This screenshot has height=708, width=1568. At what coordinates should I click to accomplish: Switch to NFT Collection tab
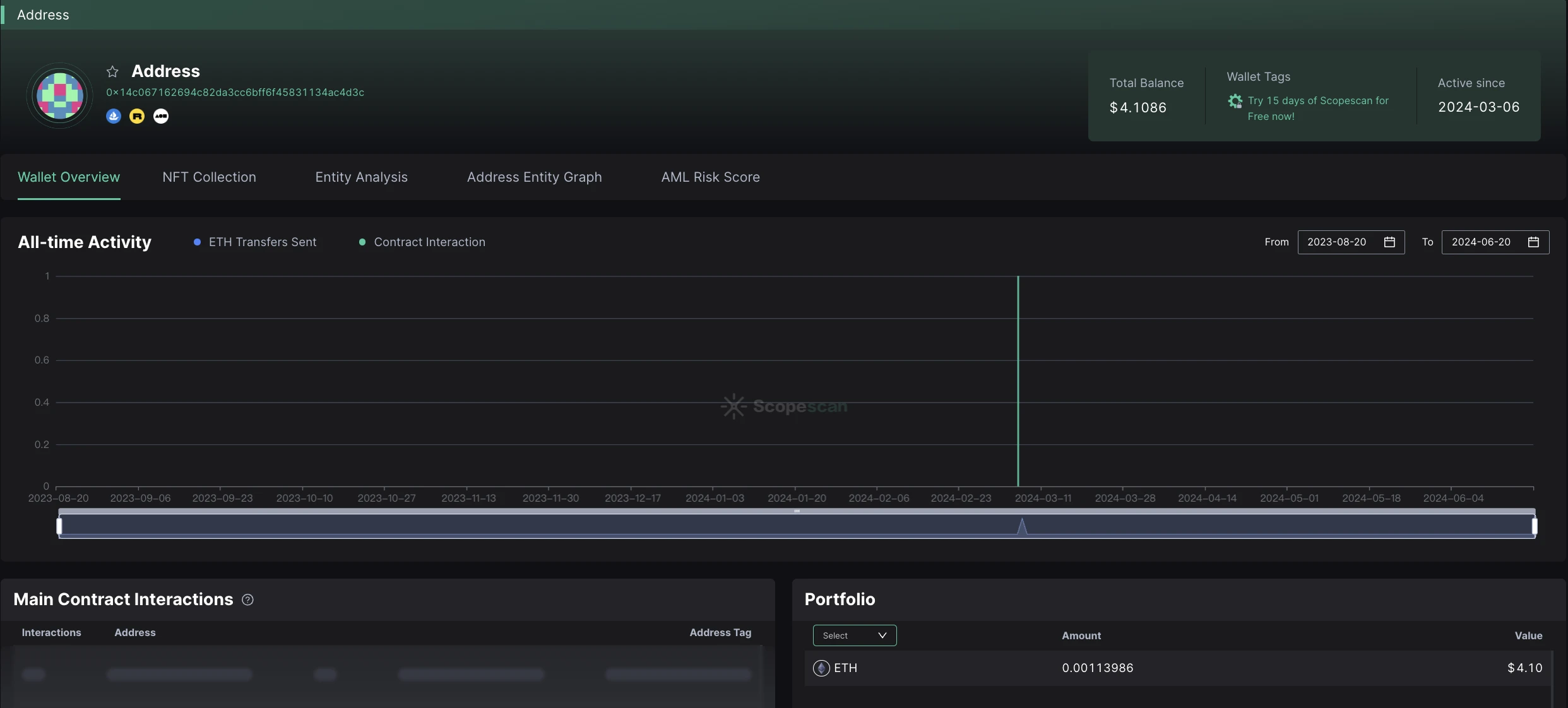(209, 177)
